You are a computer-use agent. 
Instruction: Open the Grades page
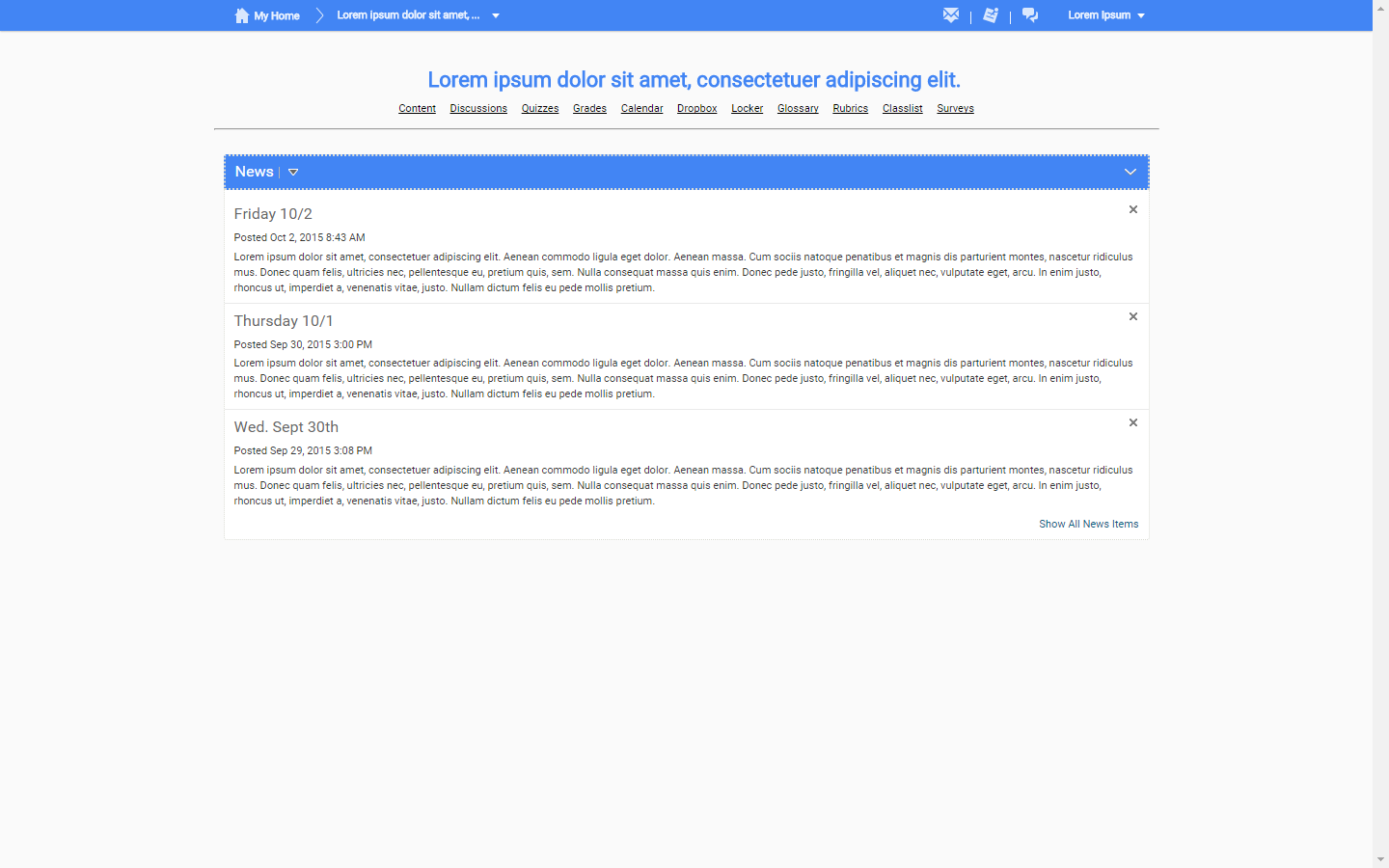click(589, 108)
